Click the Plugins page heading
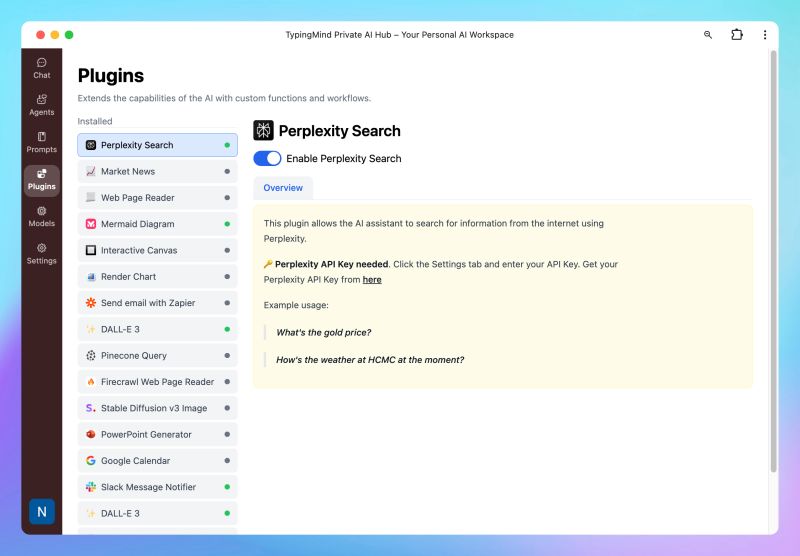Screen dimensions: 800x556 click(x=111, y=75)
